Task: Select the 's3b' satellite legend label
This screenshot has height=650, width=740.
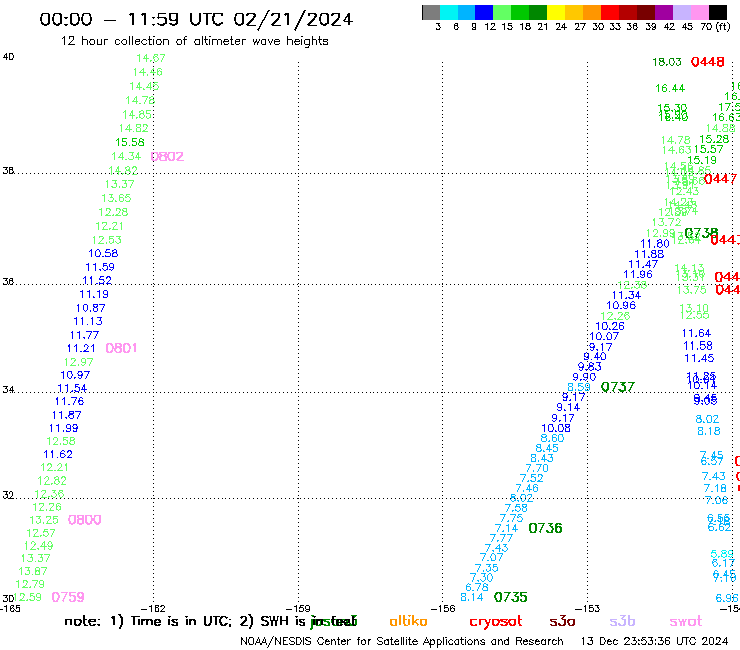Action: tap(622, 621)
